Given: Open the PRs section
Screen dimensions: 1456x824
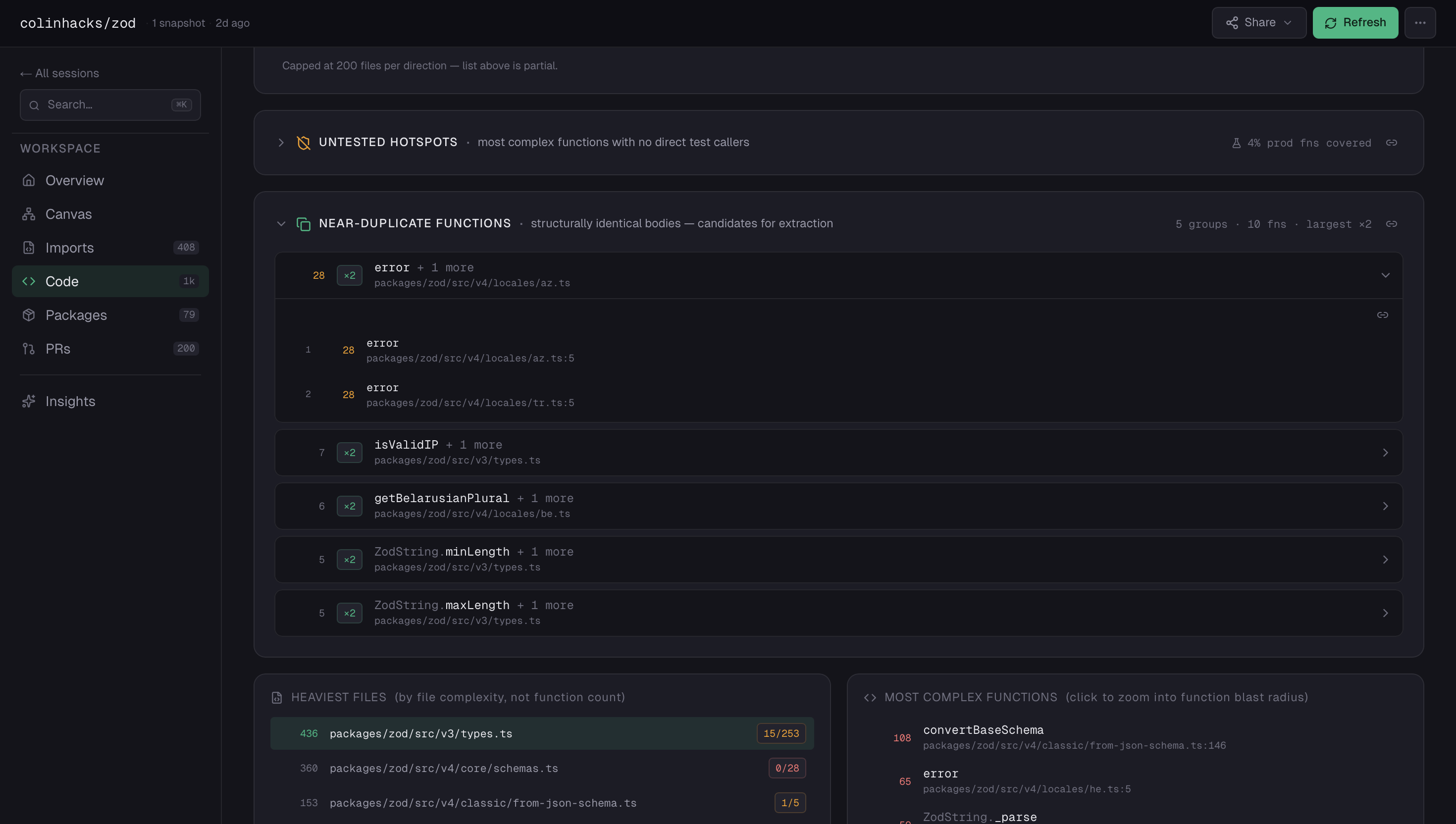Looking at the screenshot, I should [110, 349].
